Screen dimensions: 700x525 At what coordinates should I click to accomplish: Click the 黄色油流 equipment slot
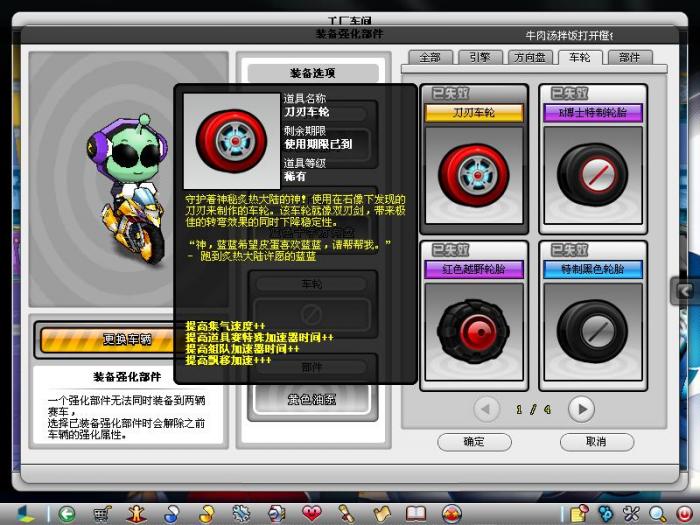click(312, 400)
